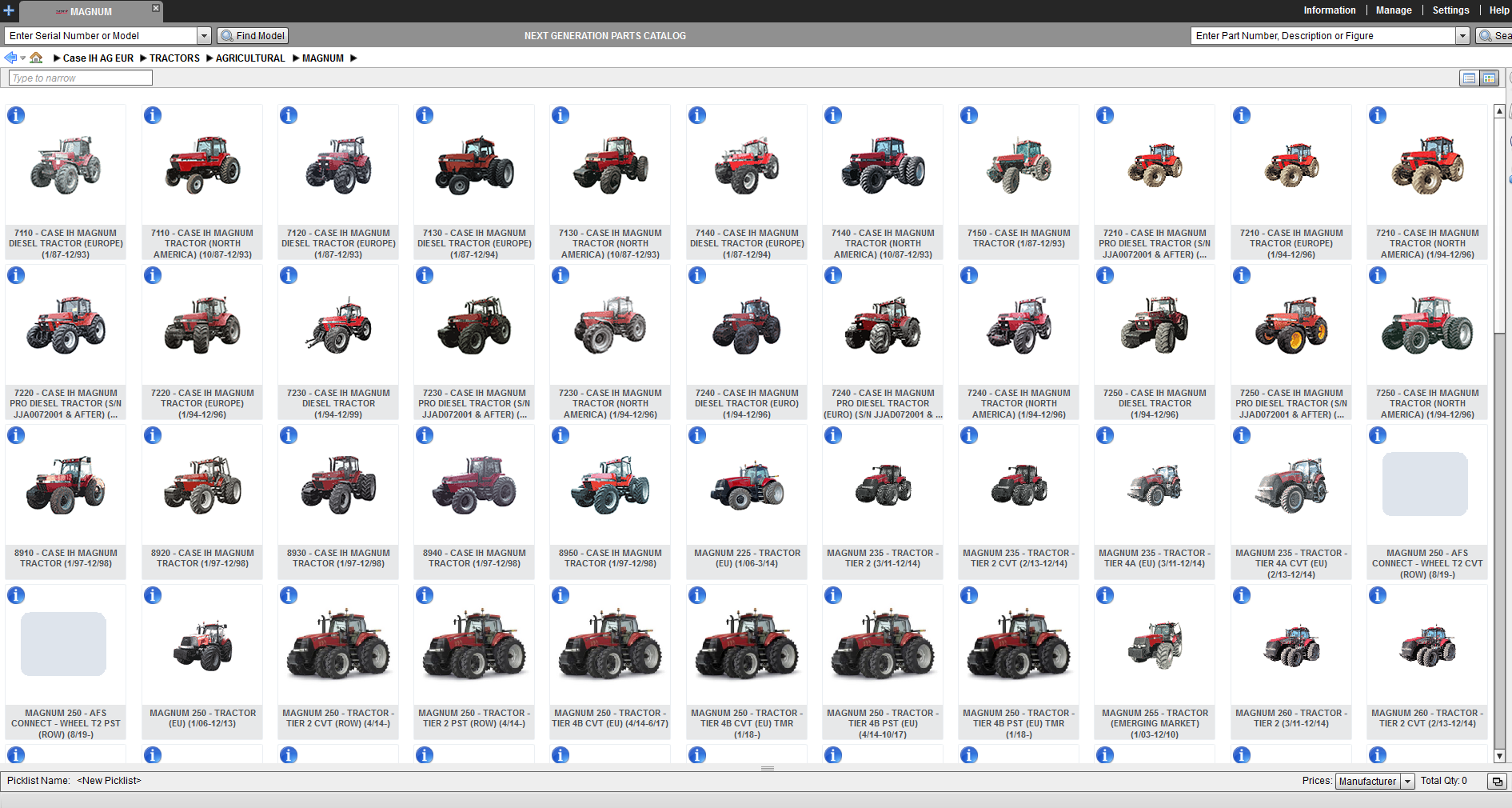1512x808 pixels.
Task: Go to the home icon in breadcrumb
Action: coord(36,58)
